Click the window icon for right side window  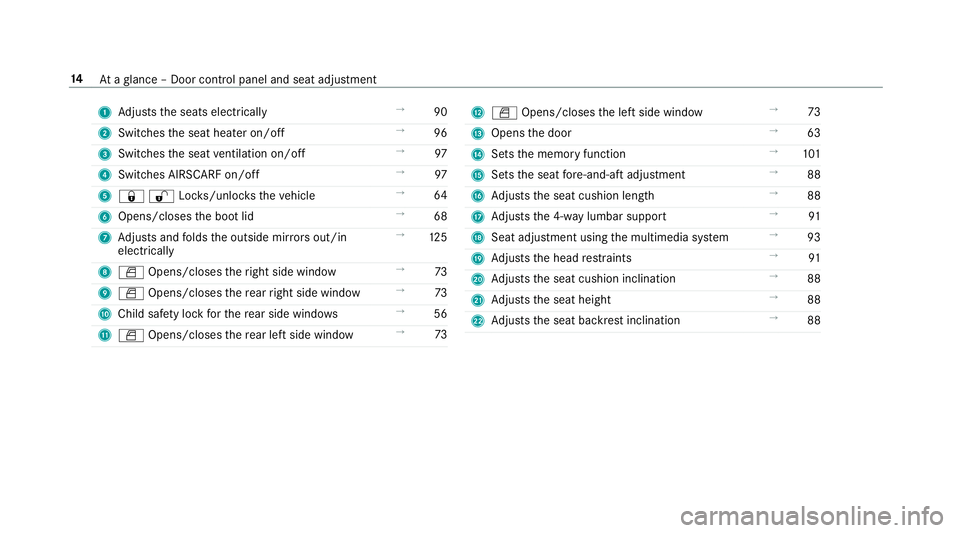coord(131,272)
